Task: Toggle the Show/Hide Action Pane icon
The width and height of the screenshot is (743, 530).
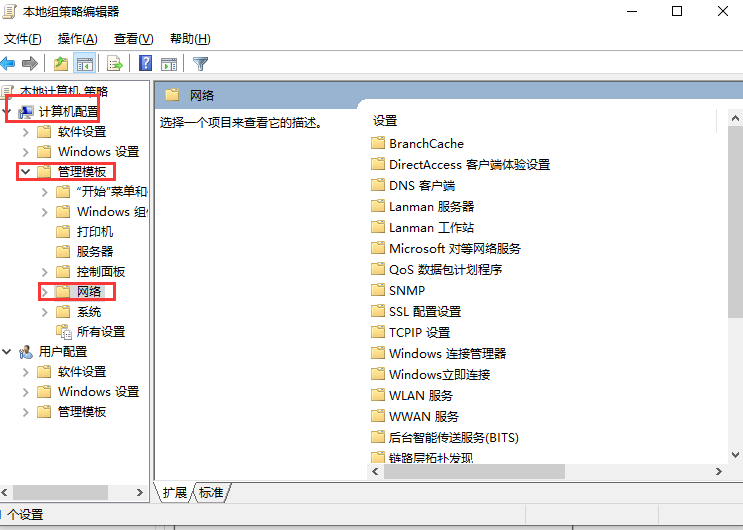Action: point(169,64)
